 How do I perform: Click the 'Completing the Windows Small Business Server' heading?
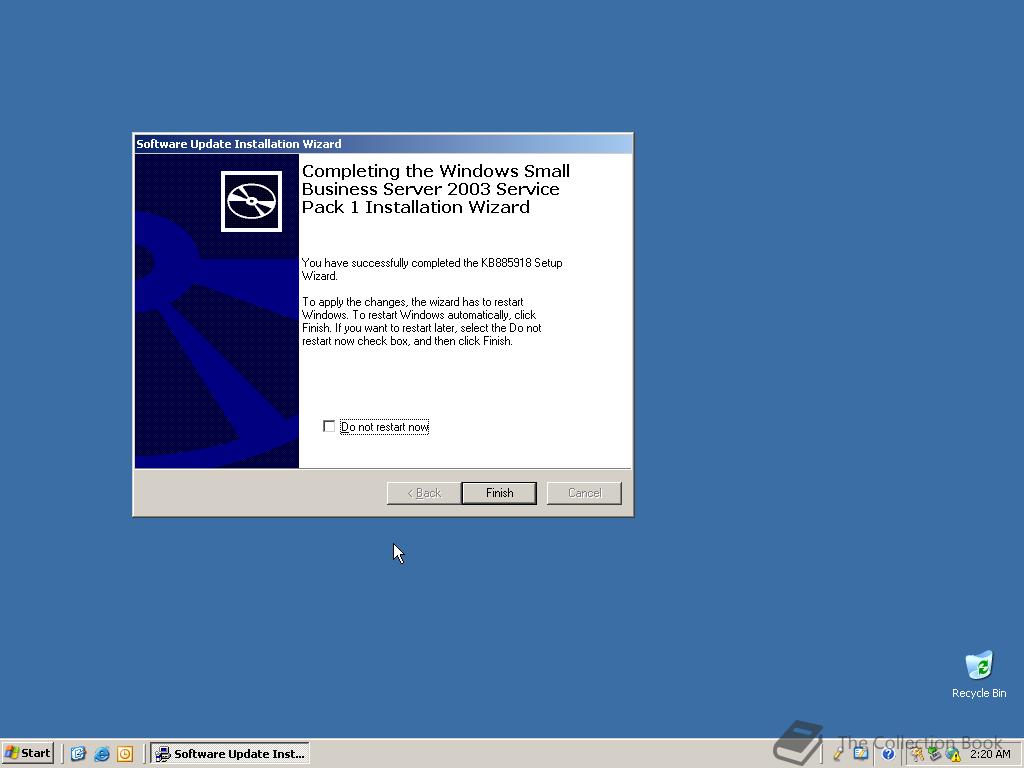point(436,189)
